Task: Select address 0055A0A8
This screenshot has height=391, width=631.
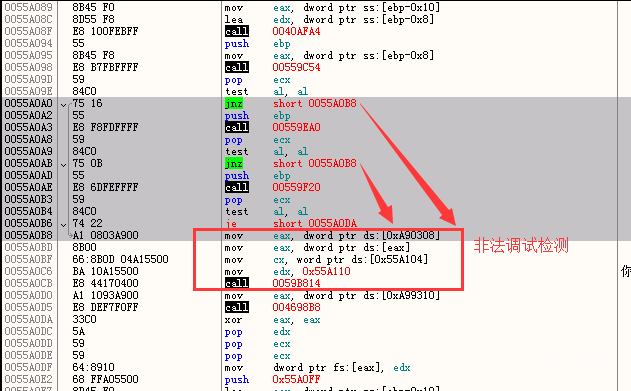Action: (29, 139)
